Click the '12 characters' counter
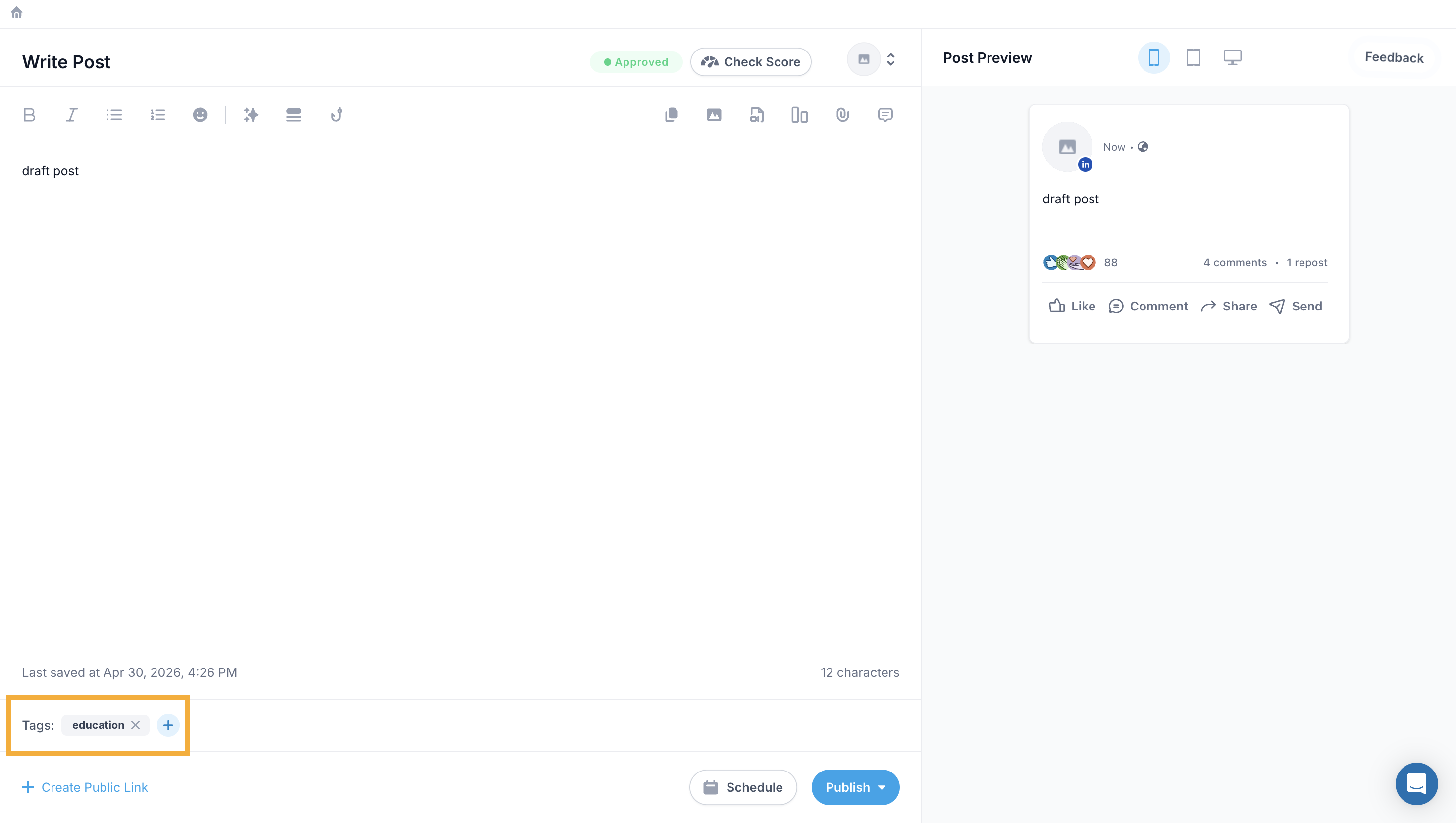 coord(860,672)
